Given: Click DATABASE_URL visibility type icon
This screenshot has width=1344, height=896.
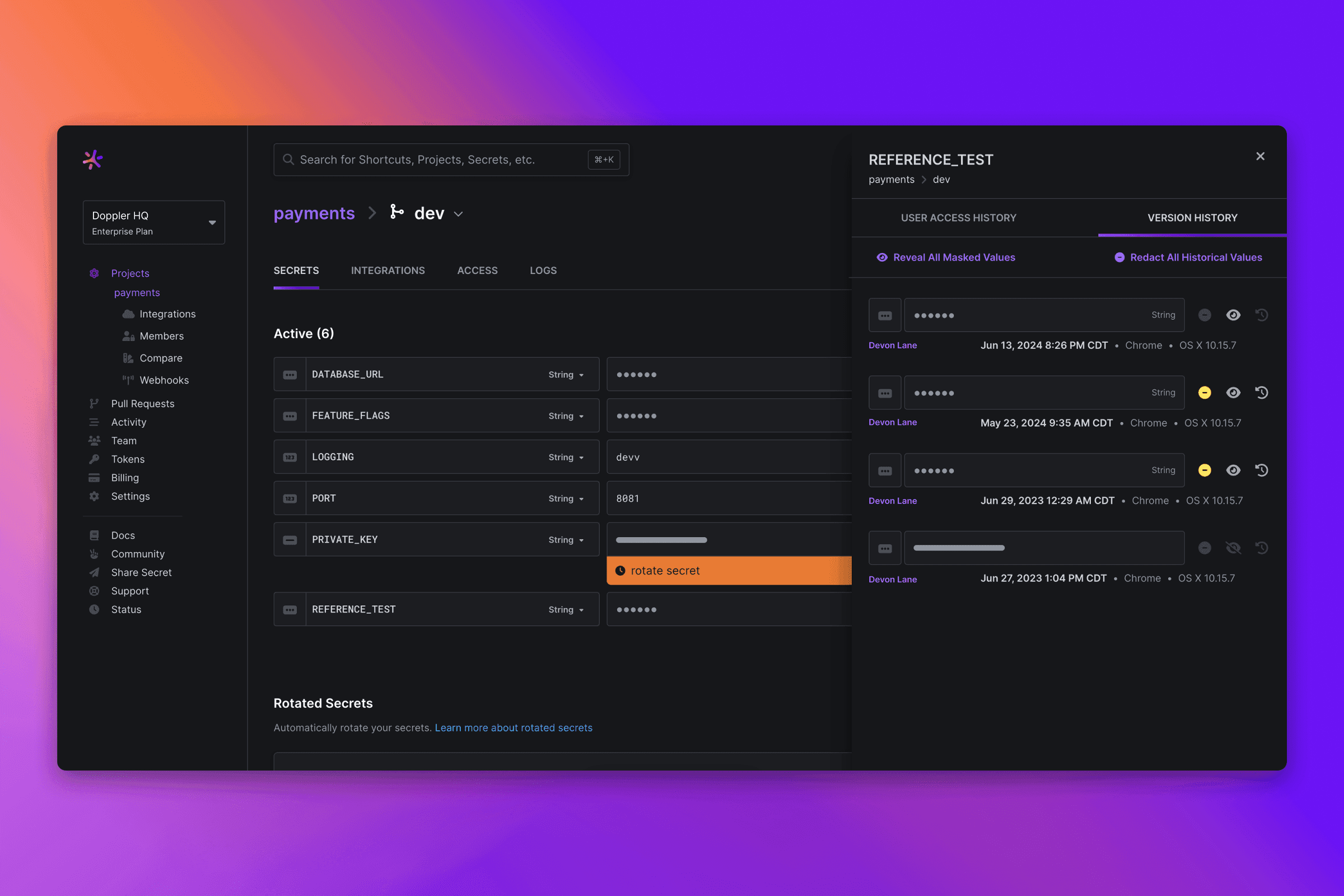Looking at the screenshot, I should 290,374.
